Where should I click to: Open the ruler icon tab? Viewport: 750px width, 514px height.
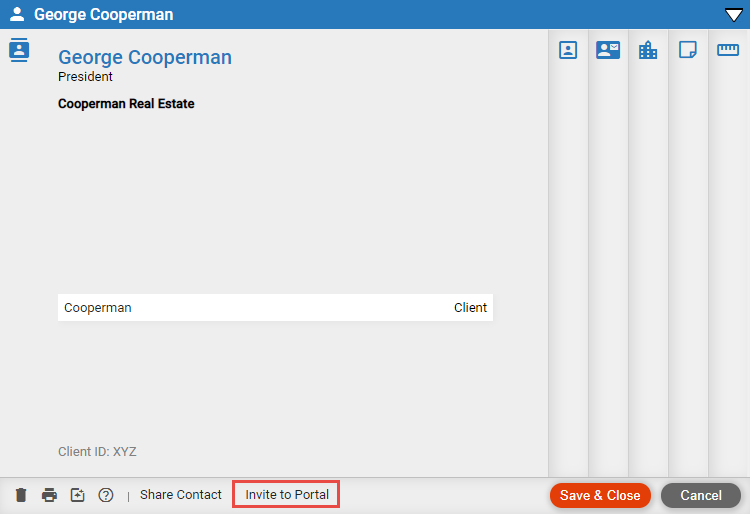tap(728, 50)
